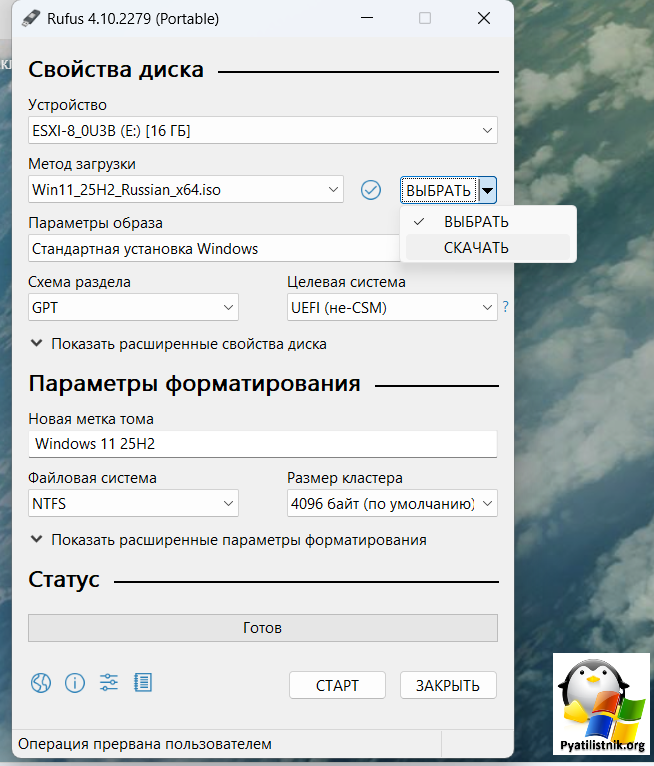Click the Pyatilistnik penguin logo
This screenshot has height=766, width=654.
pyautogui.click(x=600, y=705)
